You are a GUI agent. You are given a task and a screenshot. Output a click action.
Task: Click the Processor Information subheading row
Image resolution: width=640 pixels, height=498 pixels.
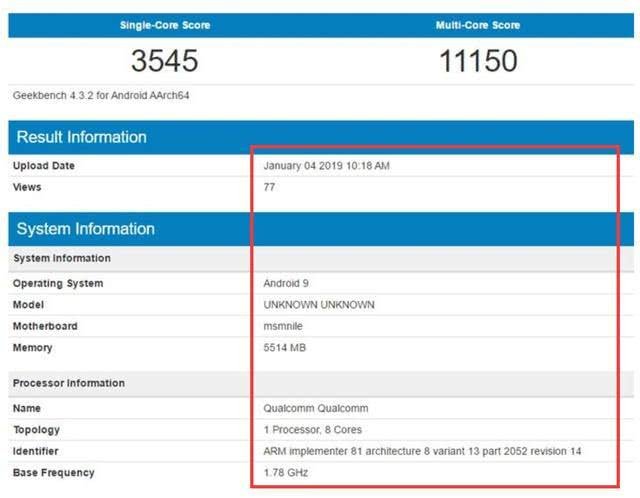[x=69, y=383]
